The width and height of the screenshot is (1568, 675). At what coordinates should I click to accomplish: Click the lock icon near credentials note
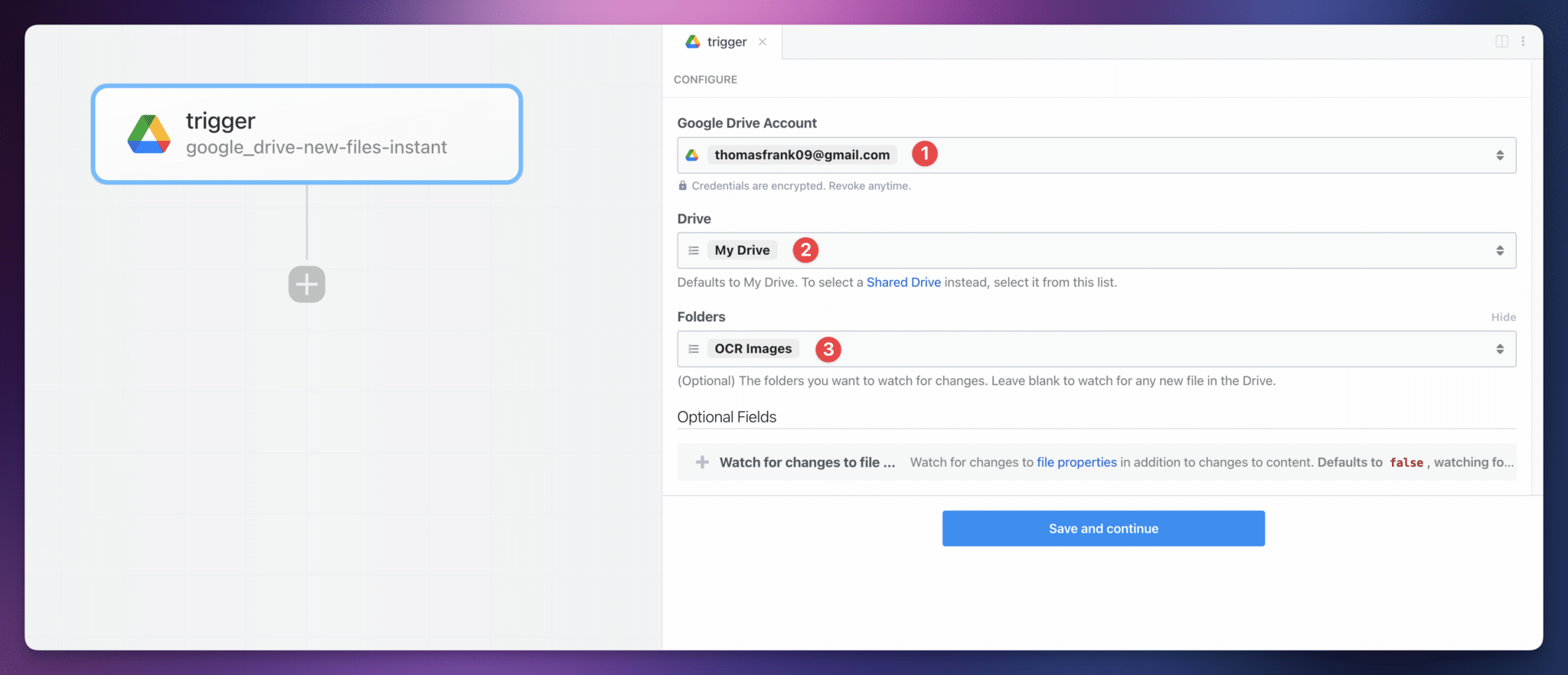coord(682,186)
